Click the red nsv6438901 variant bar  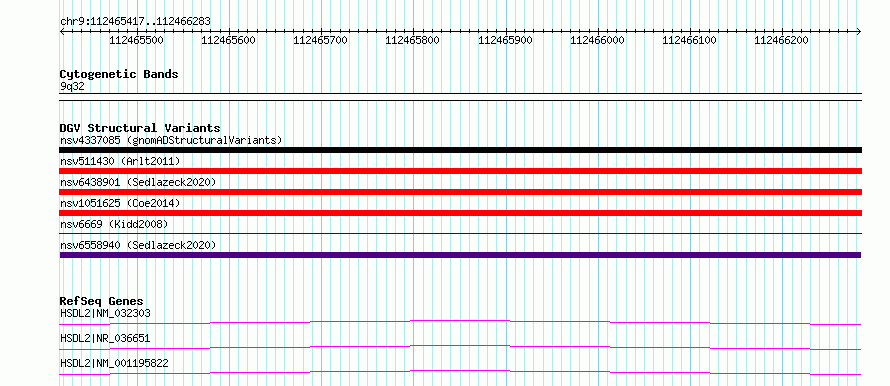click(x=461, y=192)
